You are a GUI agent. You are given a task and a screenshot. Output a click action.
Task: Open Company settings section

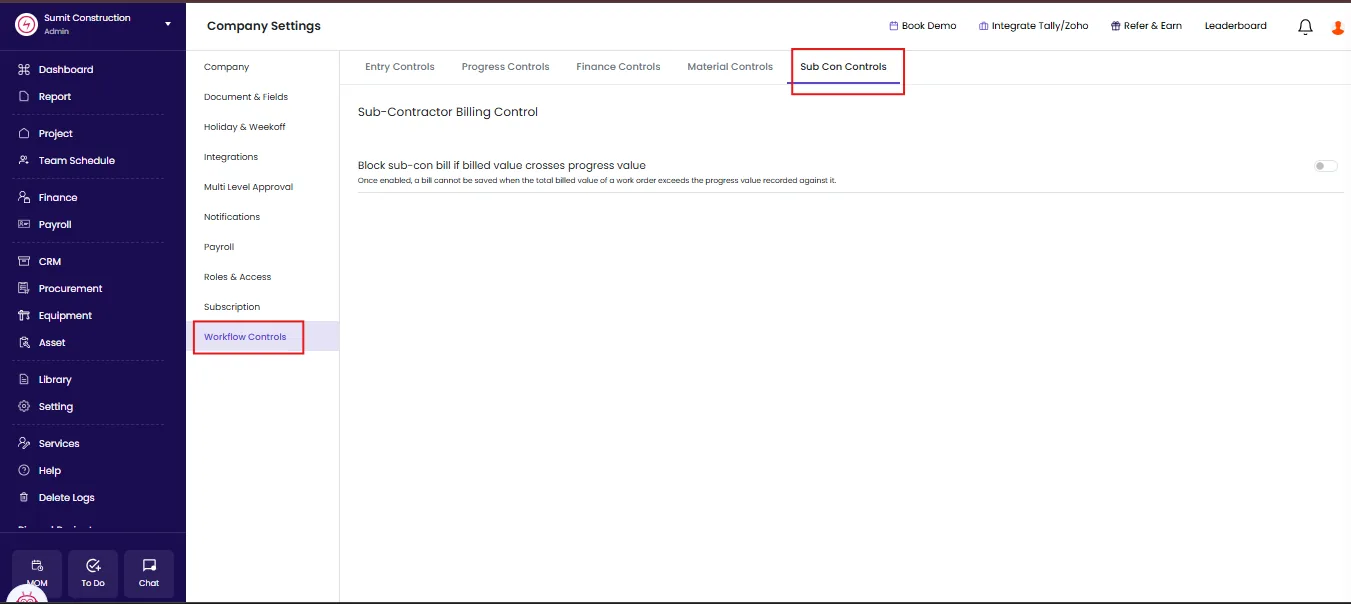(x=227, y=67)
